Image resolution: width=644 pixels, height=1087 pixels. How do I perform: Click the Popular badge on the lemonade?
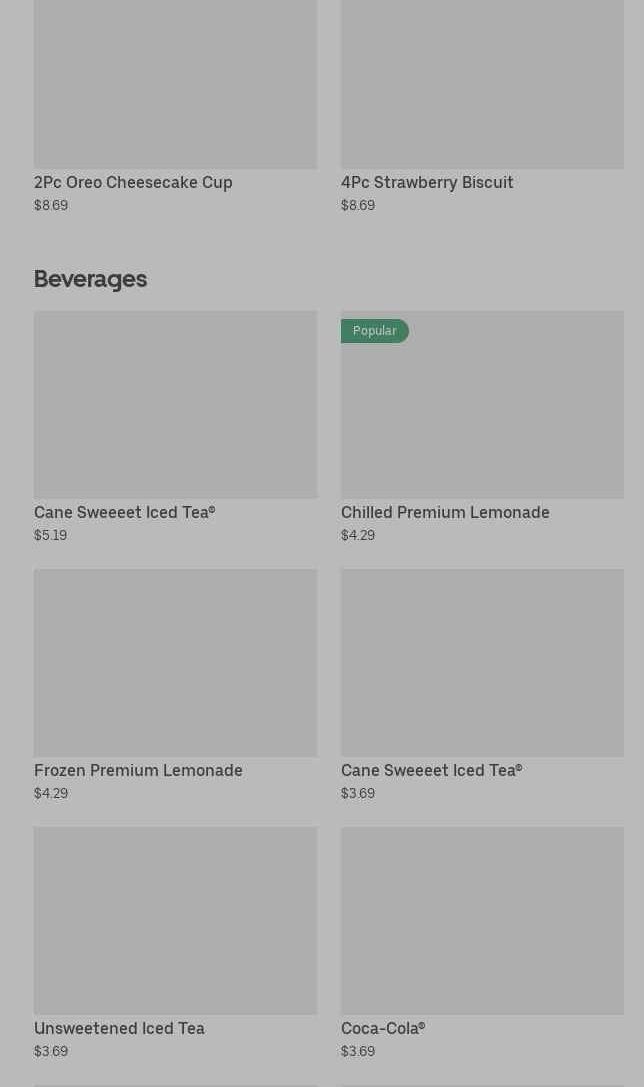point(374,331)
